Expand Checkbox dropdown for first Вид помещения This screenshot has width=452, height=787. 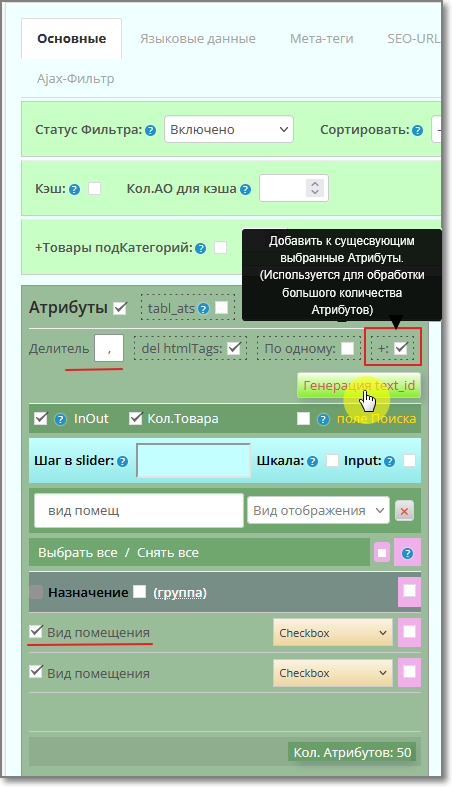click(333, 633)
